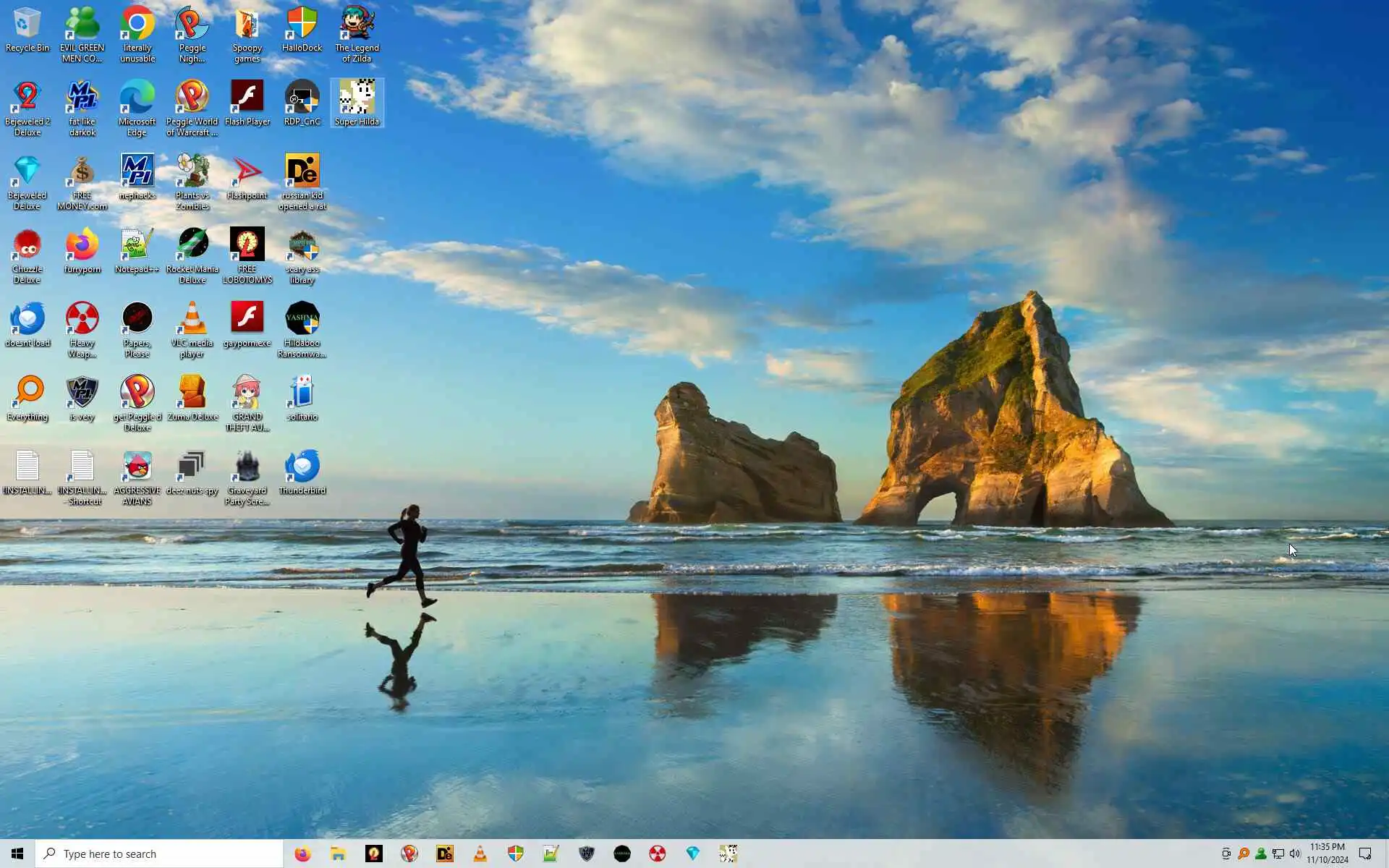Select the Super Hilda desktop icon
Image resolution: width=1389 pixels, height=868 pixels.
357,98
